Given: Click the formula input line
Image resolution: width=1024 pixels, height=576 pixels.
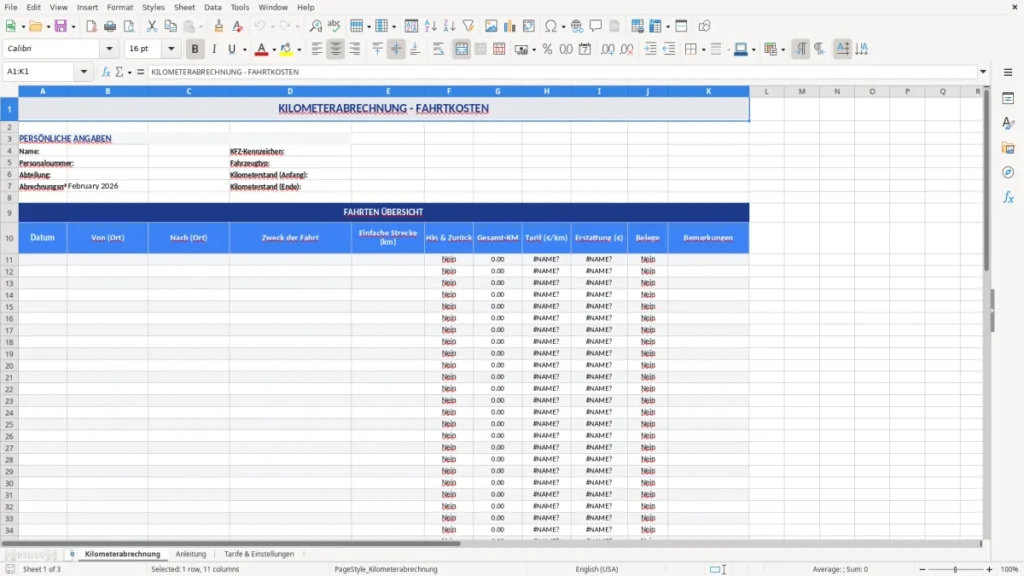Looking at the screenshot, I should pos(562,72).
